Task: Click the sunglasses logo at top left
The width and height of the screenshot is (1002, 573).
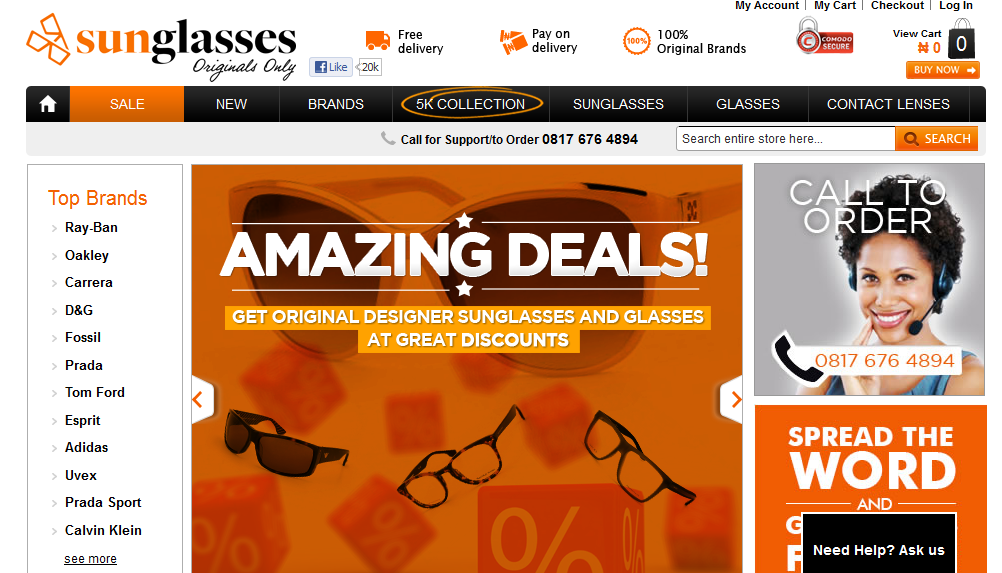Action: coord(162,47)
